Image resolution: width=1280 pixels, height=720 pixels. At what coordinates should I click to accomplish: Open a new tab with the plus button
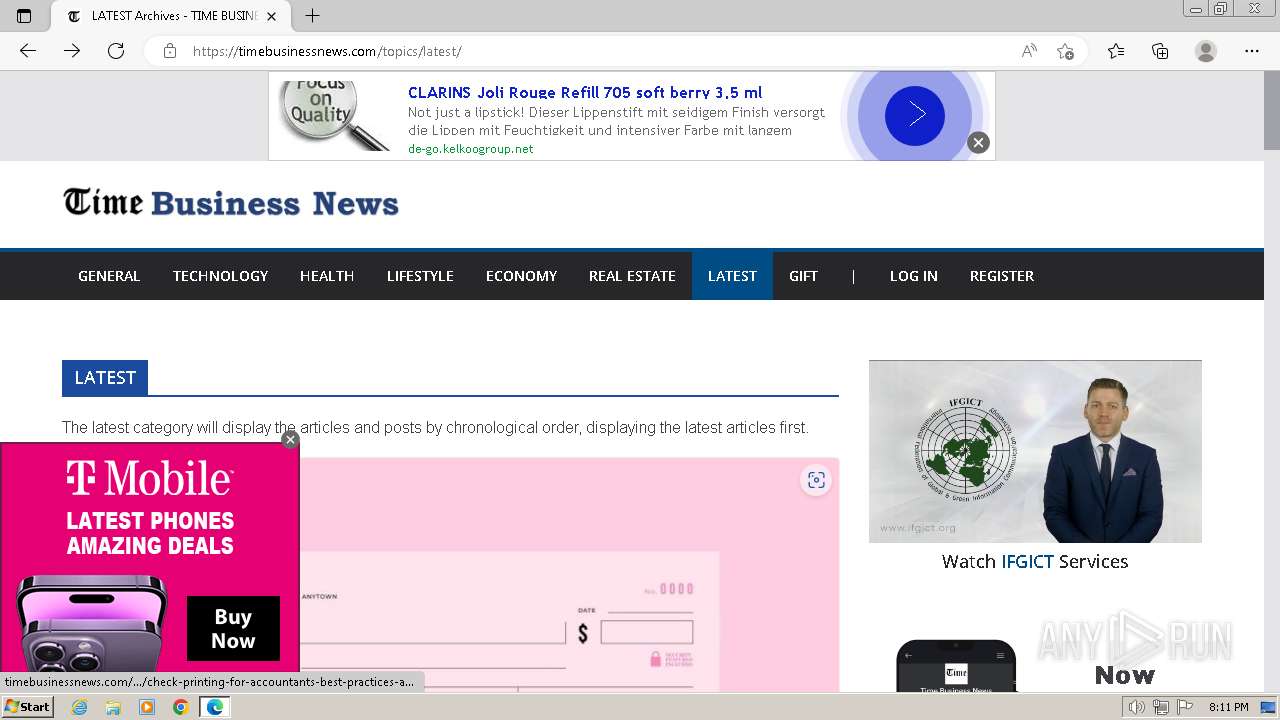point(313,16)
